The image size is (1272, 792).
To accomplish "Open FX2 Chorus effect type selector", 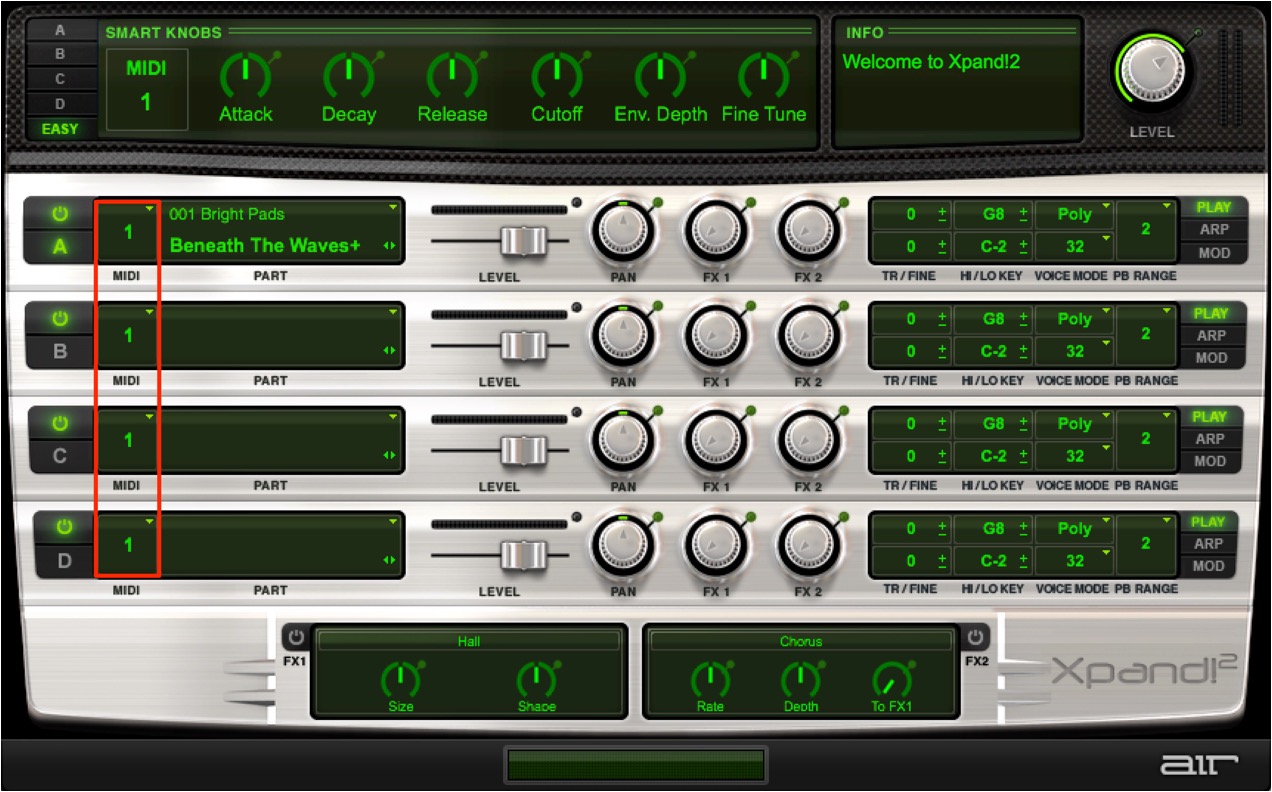I will (x=800, y=641).
